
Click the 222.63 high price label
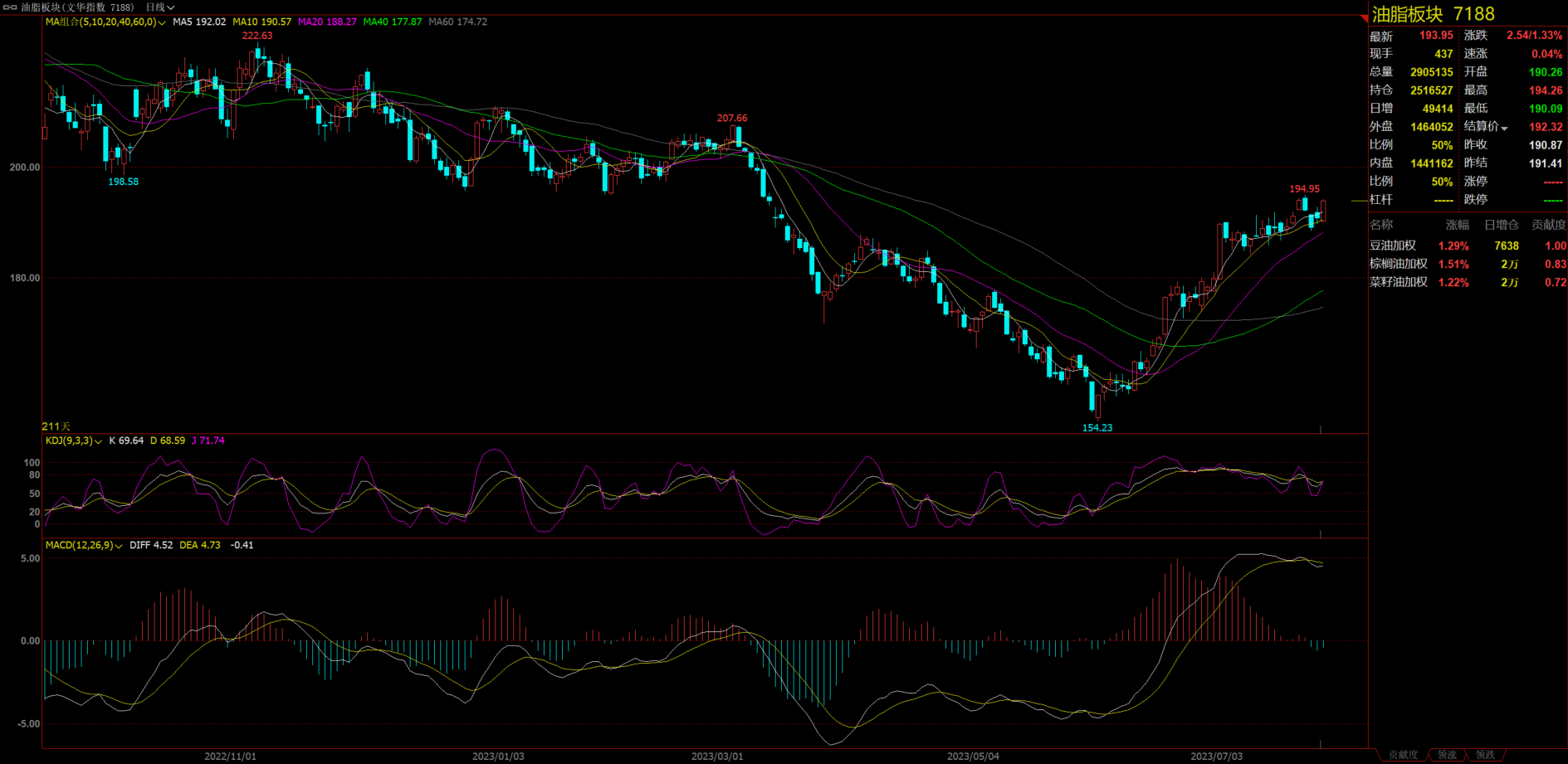point(257,36)
